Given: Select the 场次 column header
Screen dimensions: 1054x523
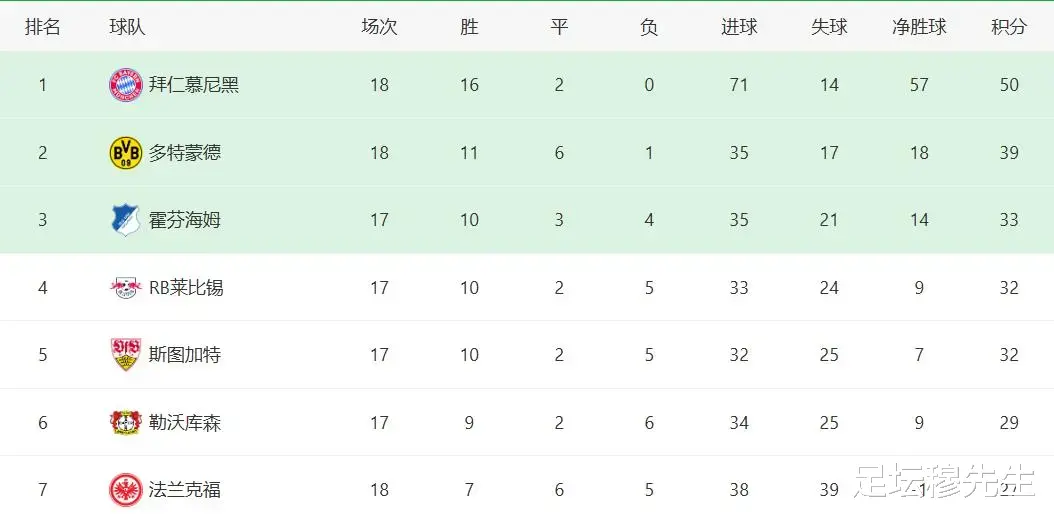Looking at the screenshot, I should [379, 27].
